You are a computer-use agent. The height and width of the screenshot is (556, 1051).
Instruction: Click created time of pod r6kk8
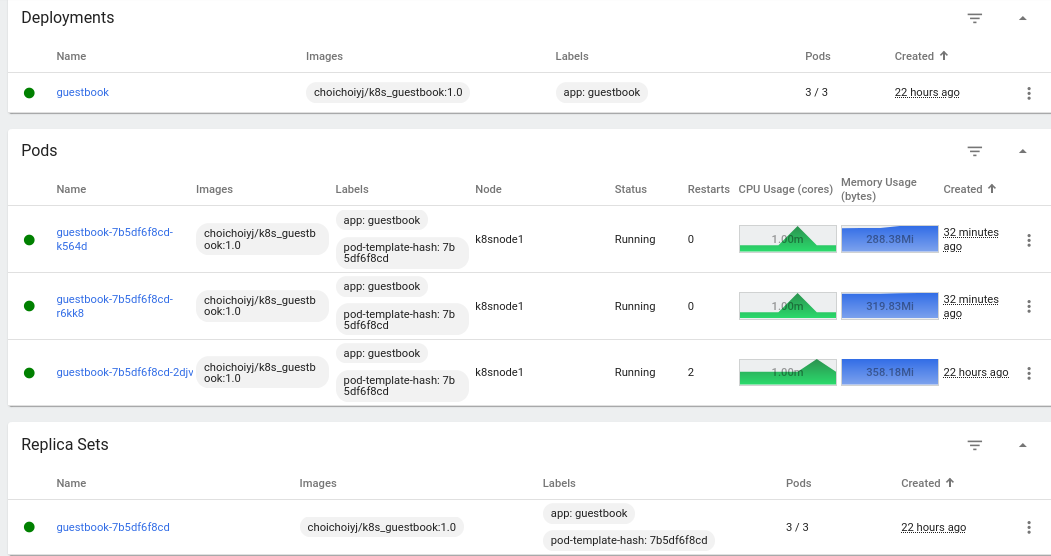[971, 306]
